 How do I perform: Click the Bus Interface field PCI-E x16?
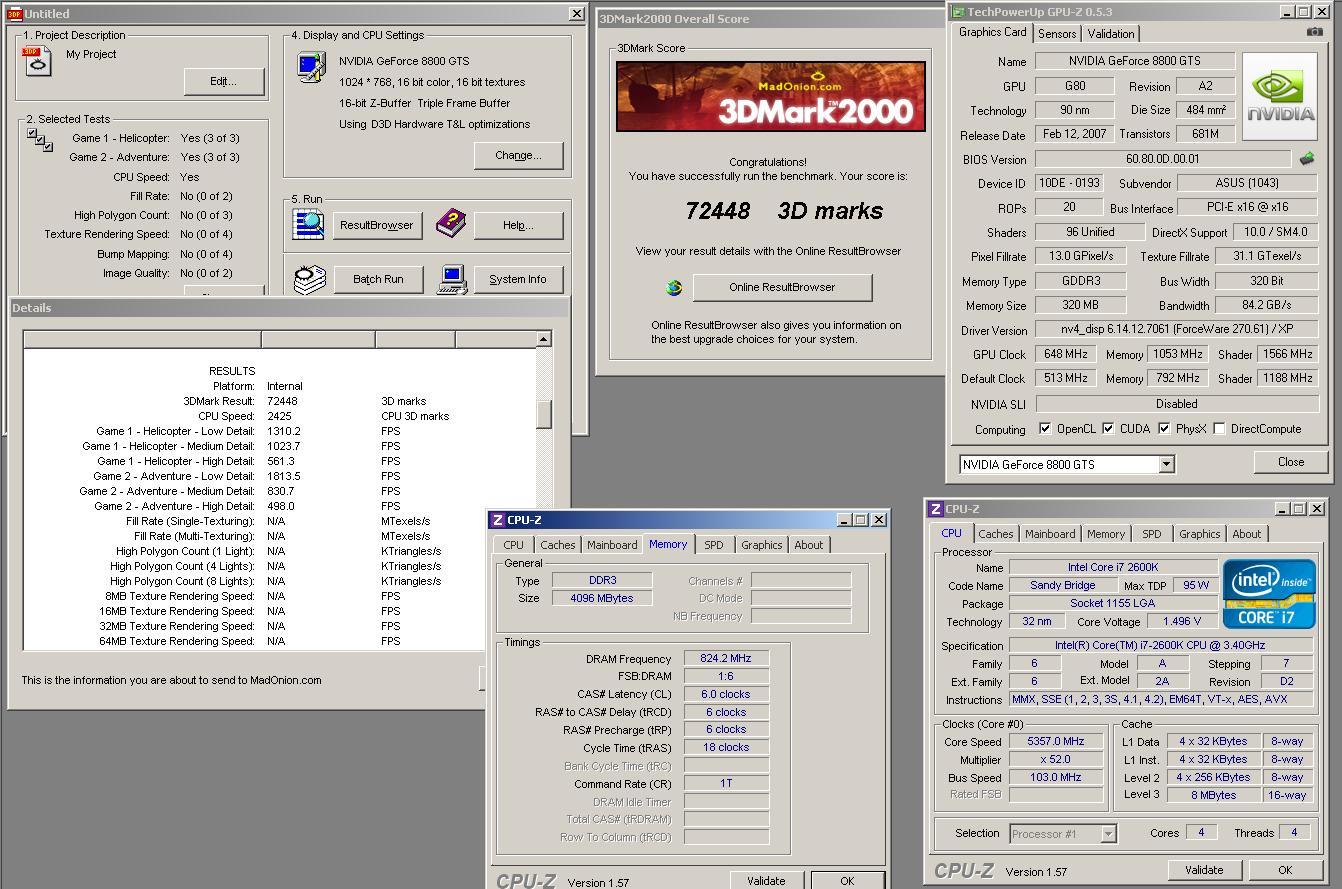(x=1247, y=207)
